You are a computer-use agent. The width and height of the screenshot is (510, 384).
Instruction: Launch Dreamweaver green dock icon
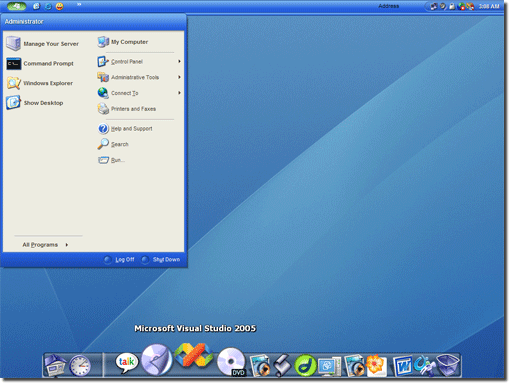[305, 366]
